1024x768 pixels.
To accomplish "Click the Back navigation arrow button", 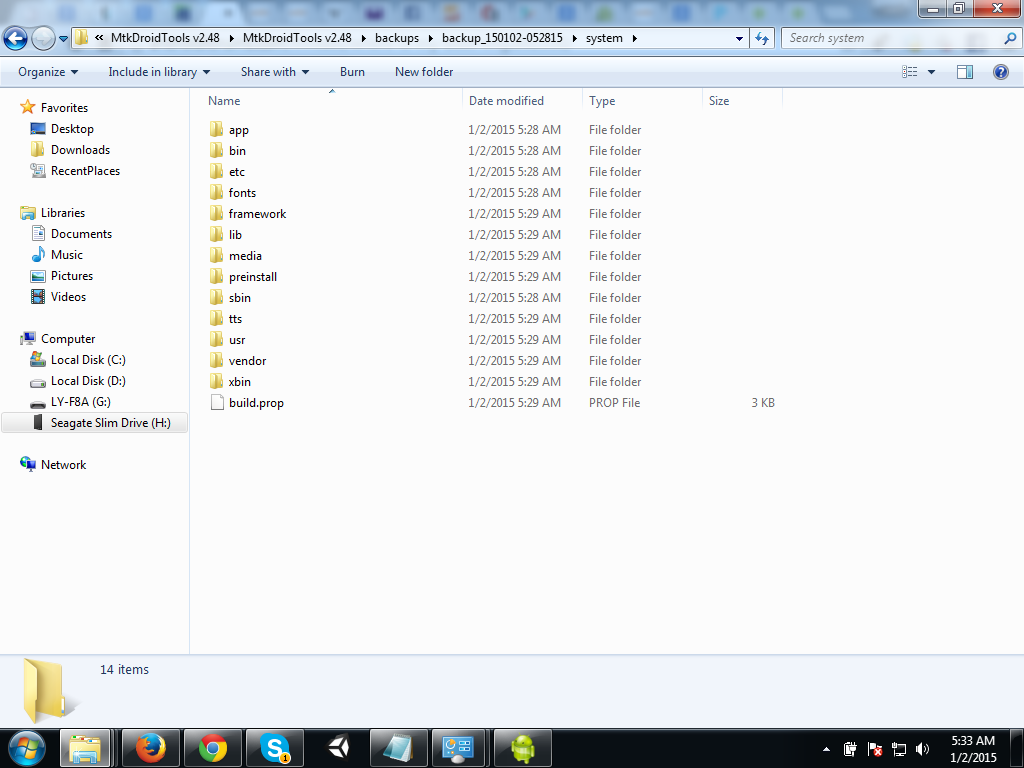I will (16, 39).
